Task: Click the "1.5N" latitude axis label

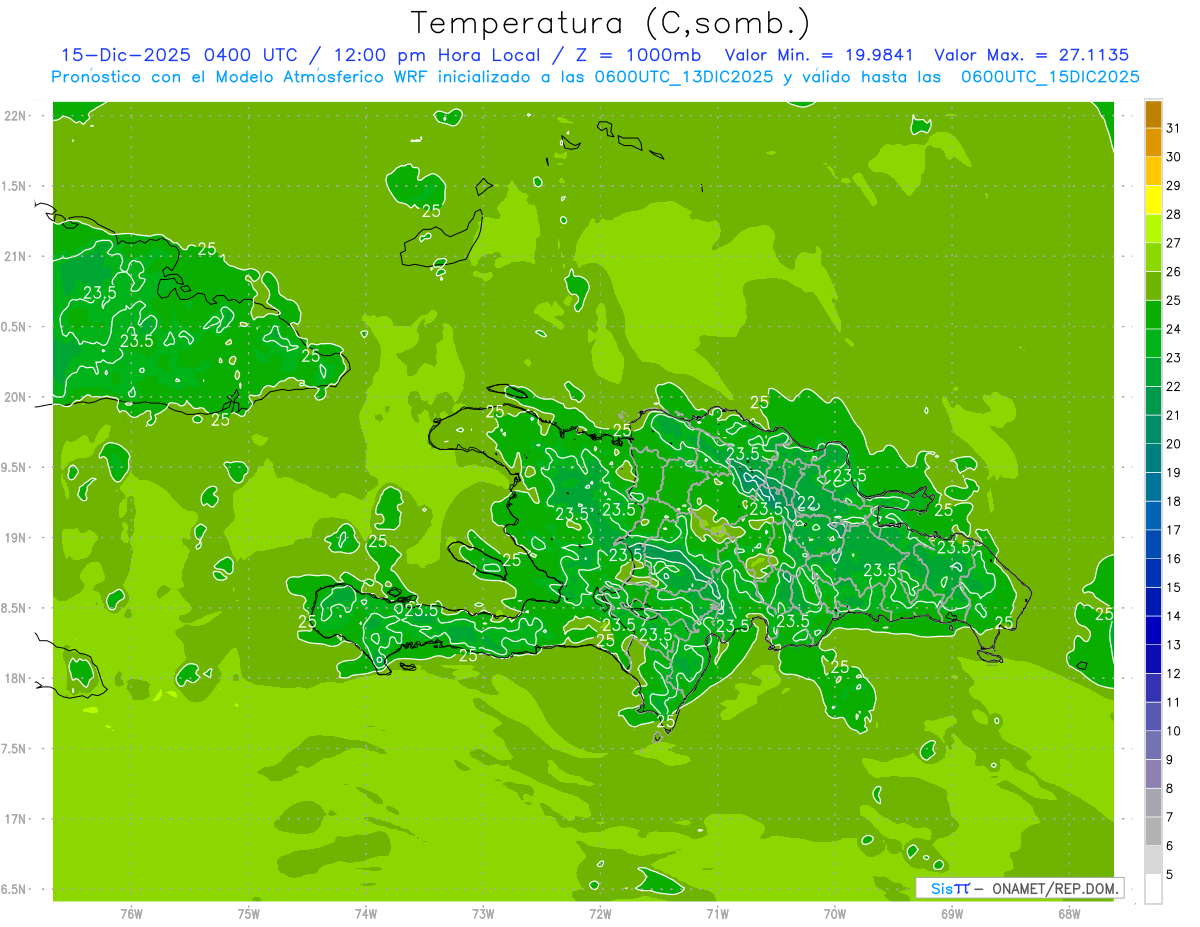Action: (14, 187)
